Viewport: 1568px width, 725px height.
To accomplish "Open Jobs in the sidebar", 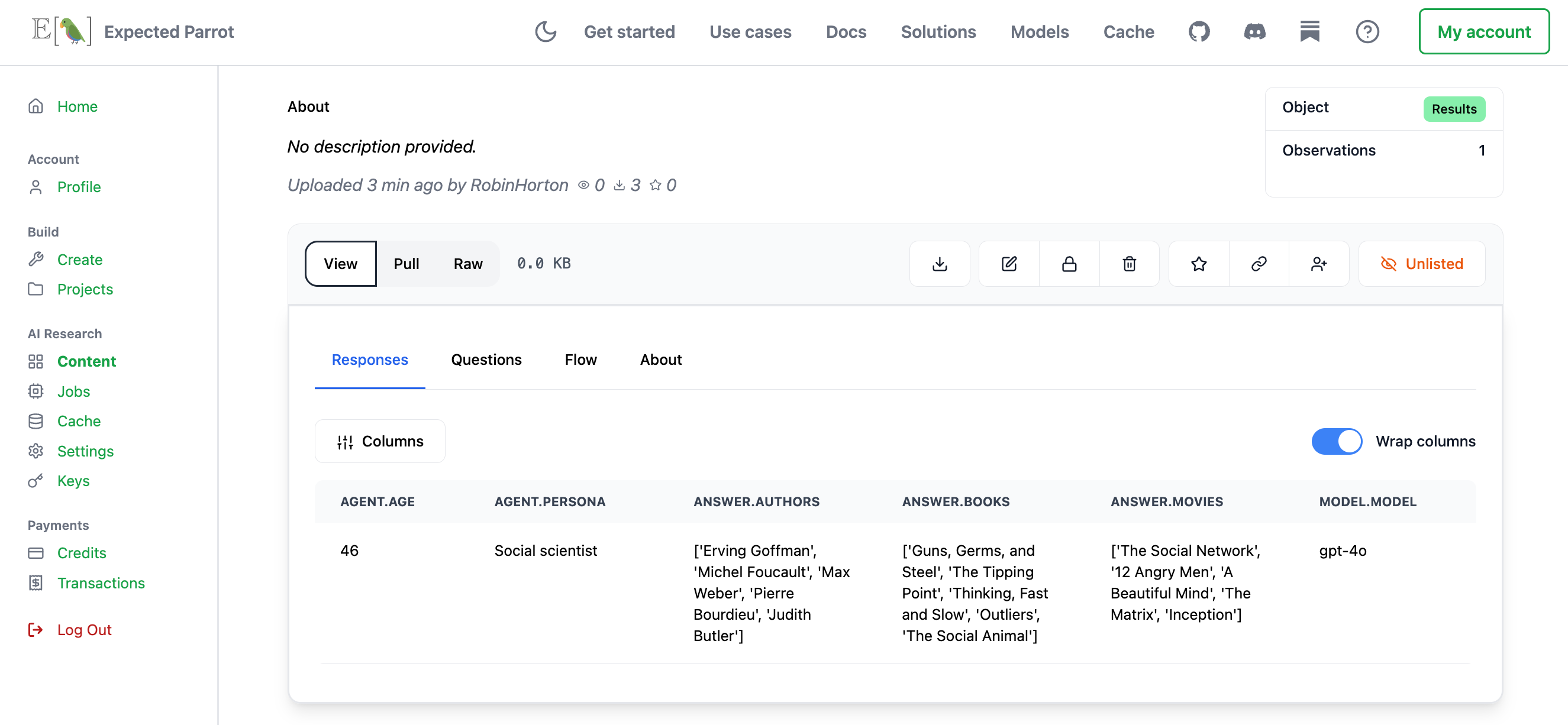I will 73,391.
